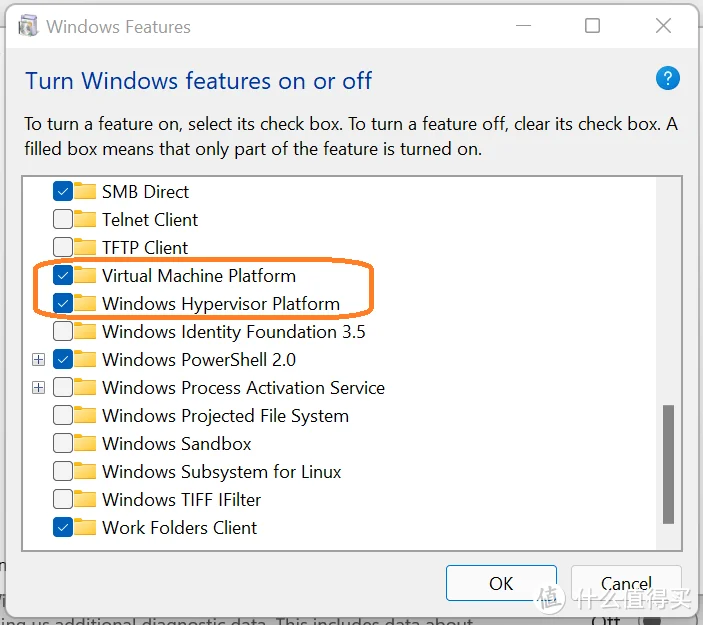
Task: Select the Windows Sandbox label
Action: (177, 443)
